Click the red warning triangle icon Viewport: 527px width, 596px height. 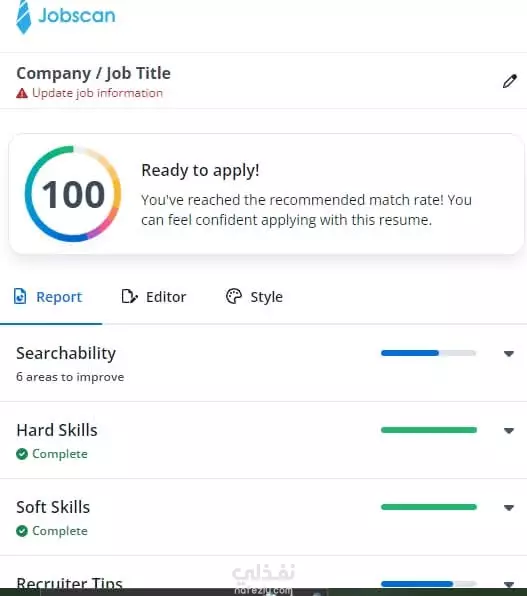coord(22,93)
